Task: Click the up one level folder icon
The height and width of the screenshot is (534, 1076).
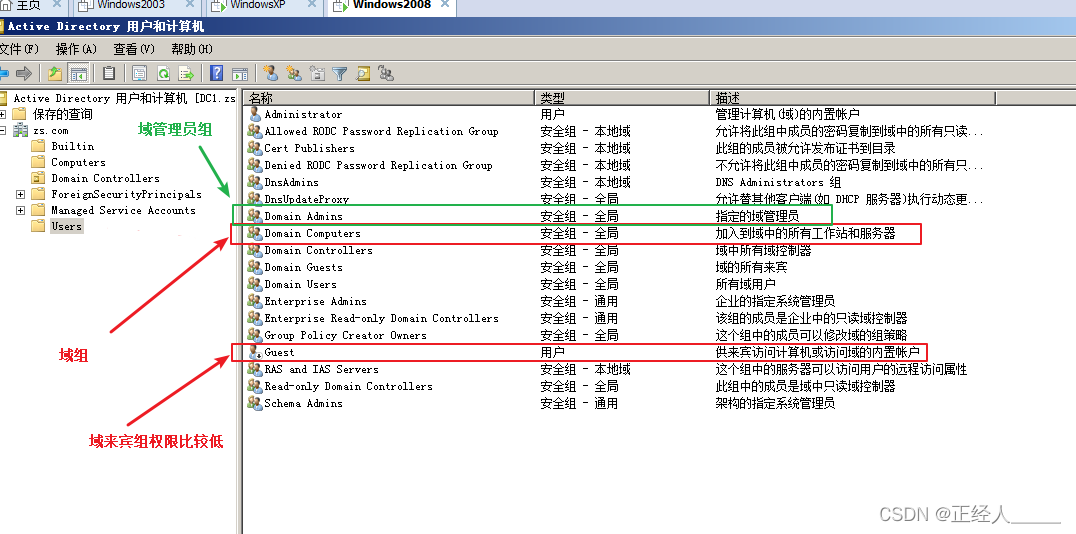Action: pos(55,73)
